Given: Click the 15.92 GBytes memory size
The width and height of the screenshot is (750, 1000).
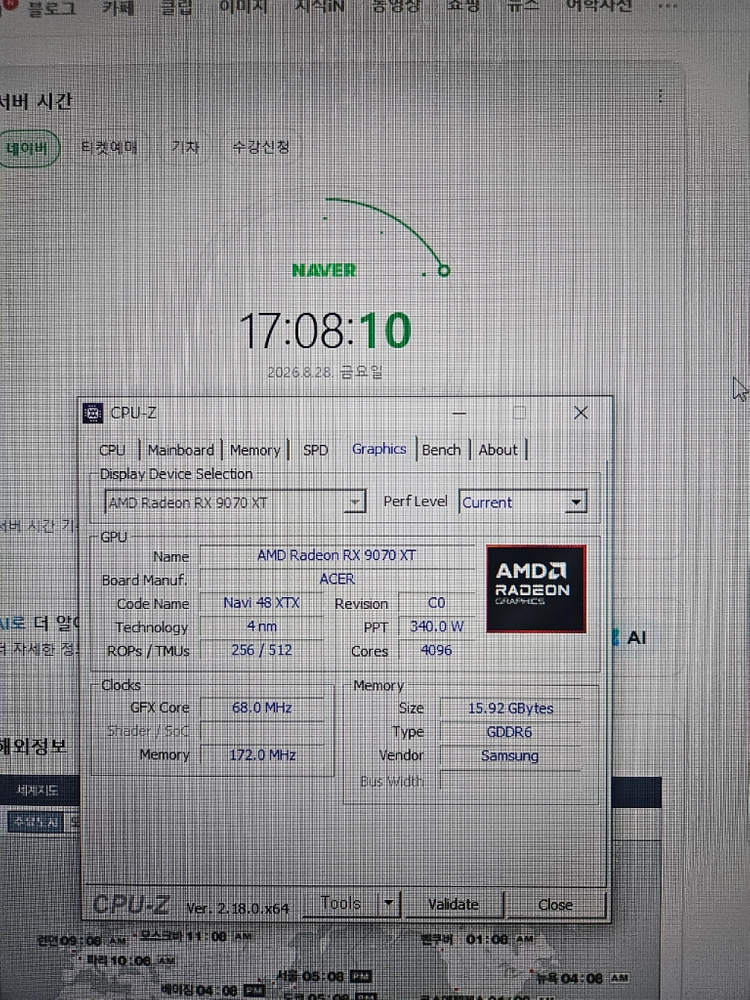Looking at the screenshot, I should (x=510, y=709).
